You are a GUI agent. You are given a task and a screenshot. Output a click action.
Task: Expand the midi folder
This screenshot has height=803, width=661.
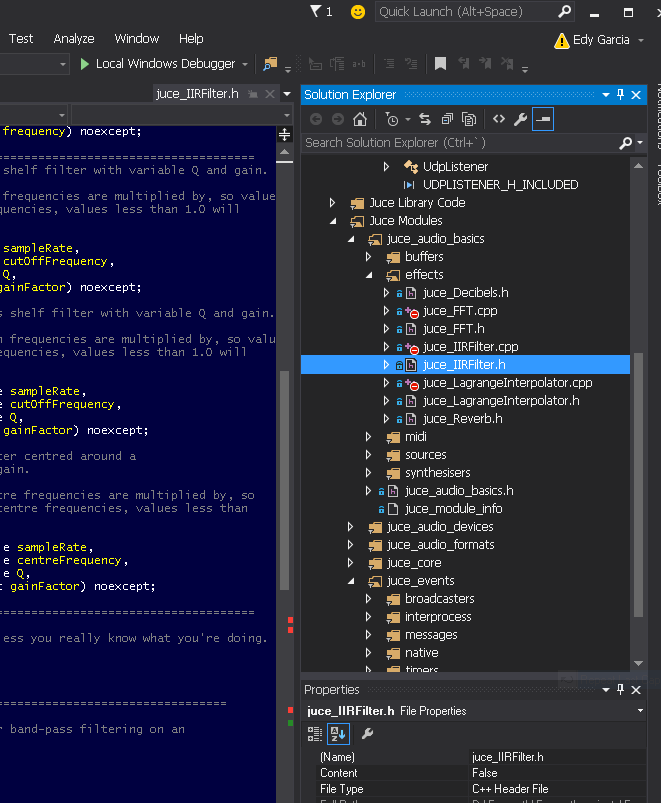click(368, 437)
